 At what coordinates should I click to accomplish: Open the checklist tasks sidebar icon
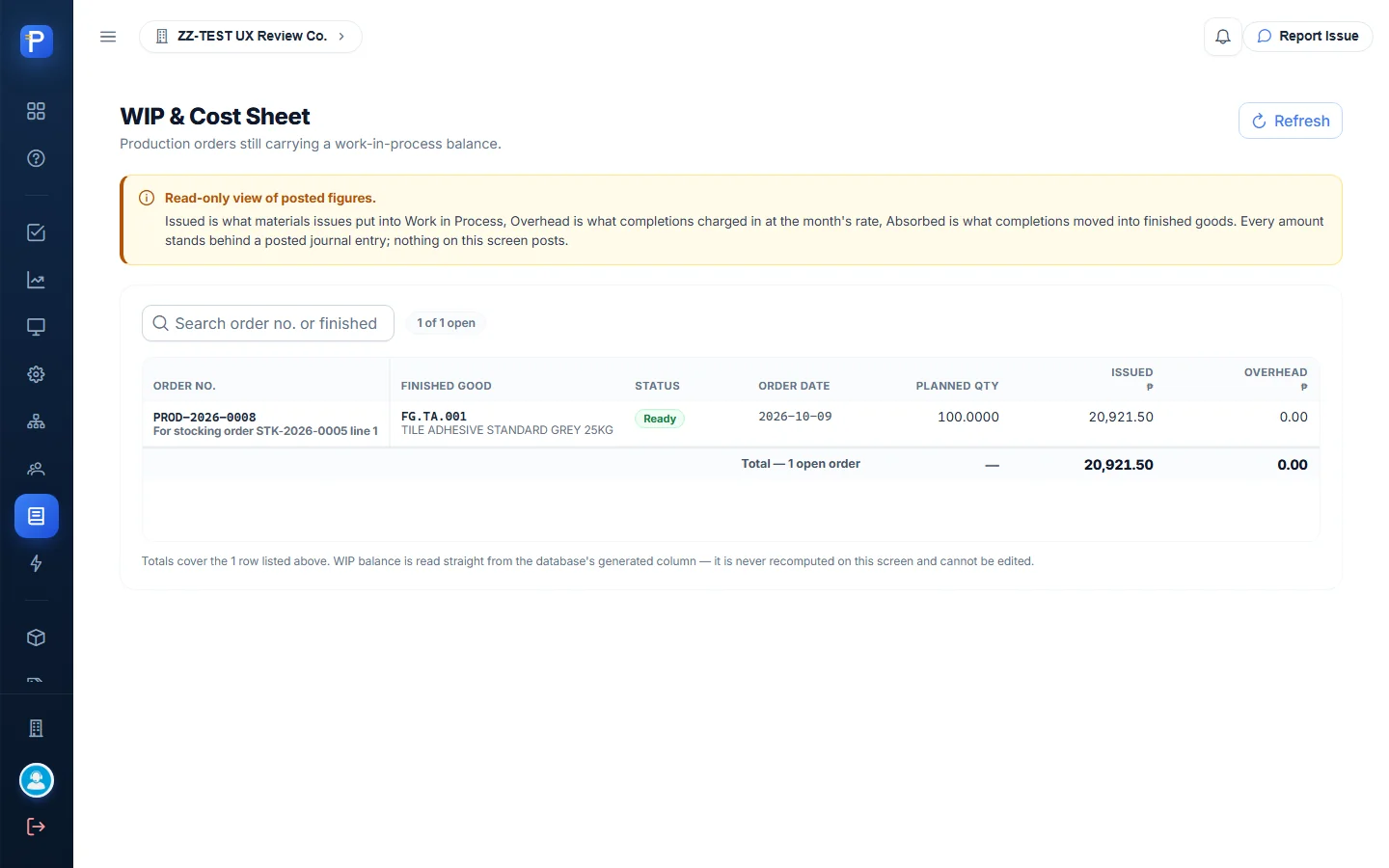36,232
